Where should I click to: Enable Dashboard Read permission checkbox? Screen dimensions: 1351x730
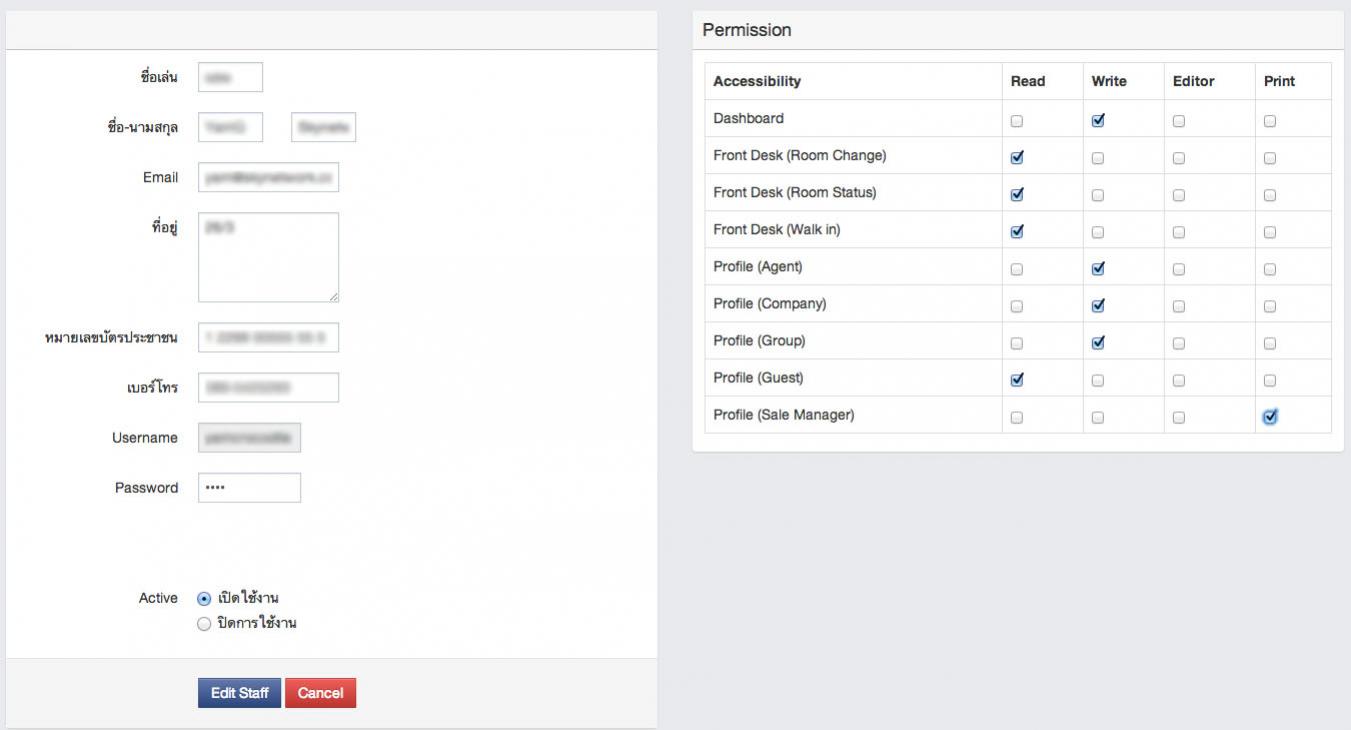[1017, 120]
